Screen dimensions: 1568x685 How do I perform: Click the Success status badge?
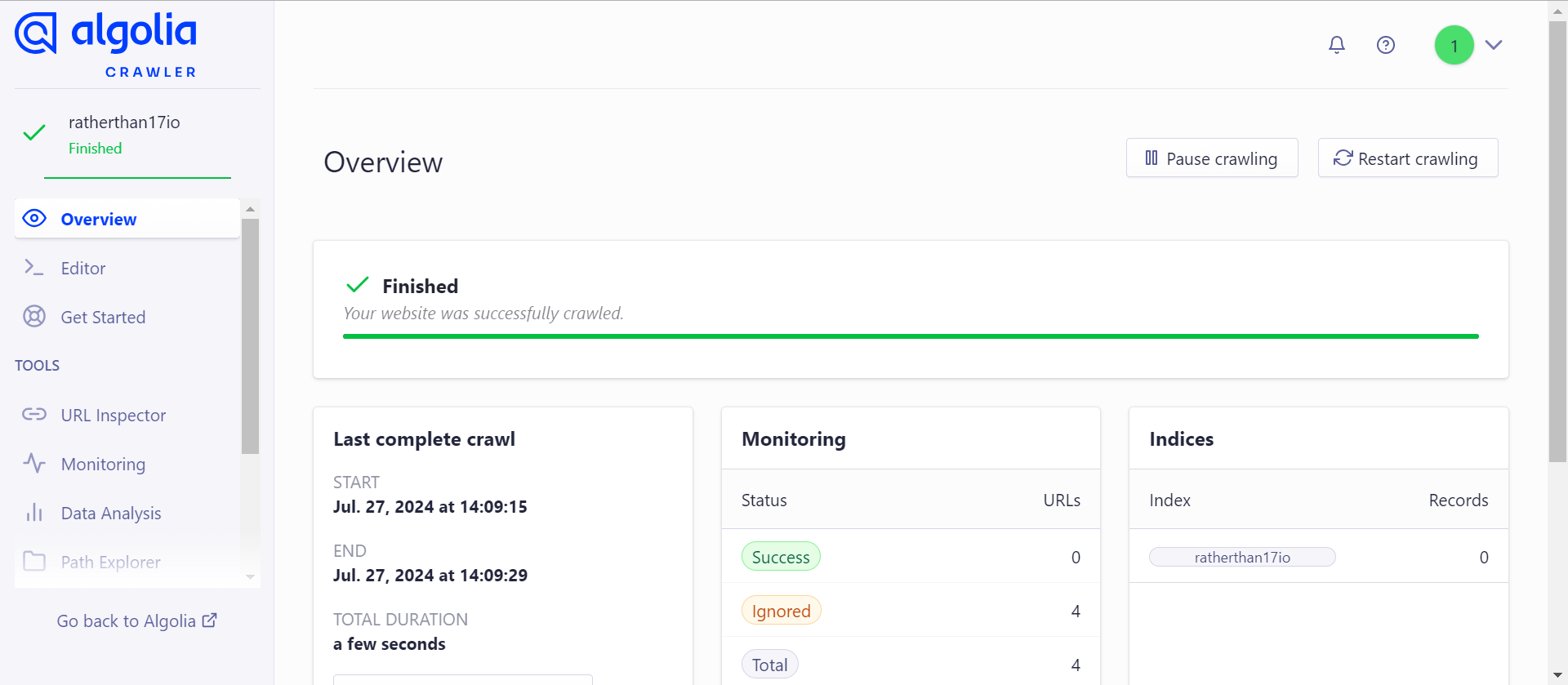click(781, 557)
